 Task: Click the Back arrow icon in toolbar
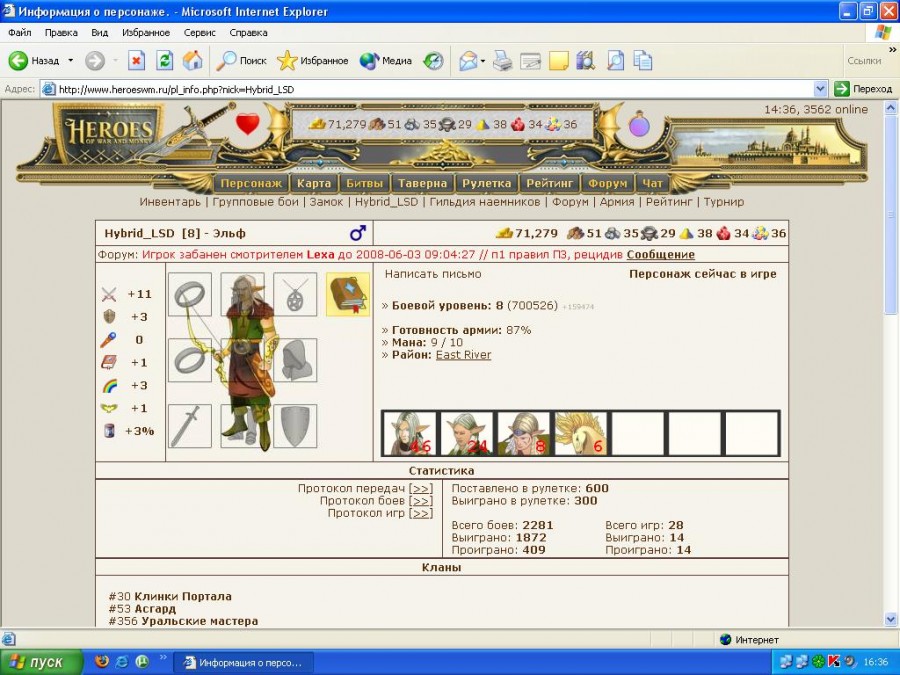(x=18, y=60)
